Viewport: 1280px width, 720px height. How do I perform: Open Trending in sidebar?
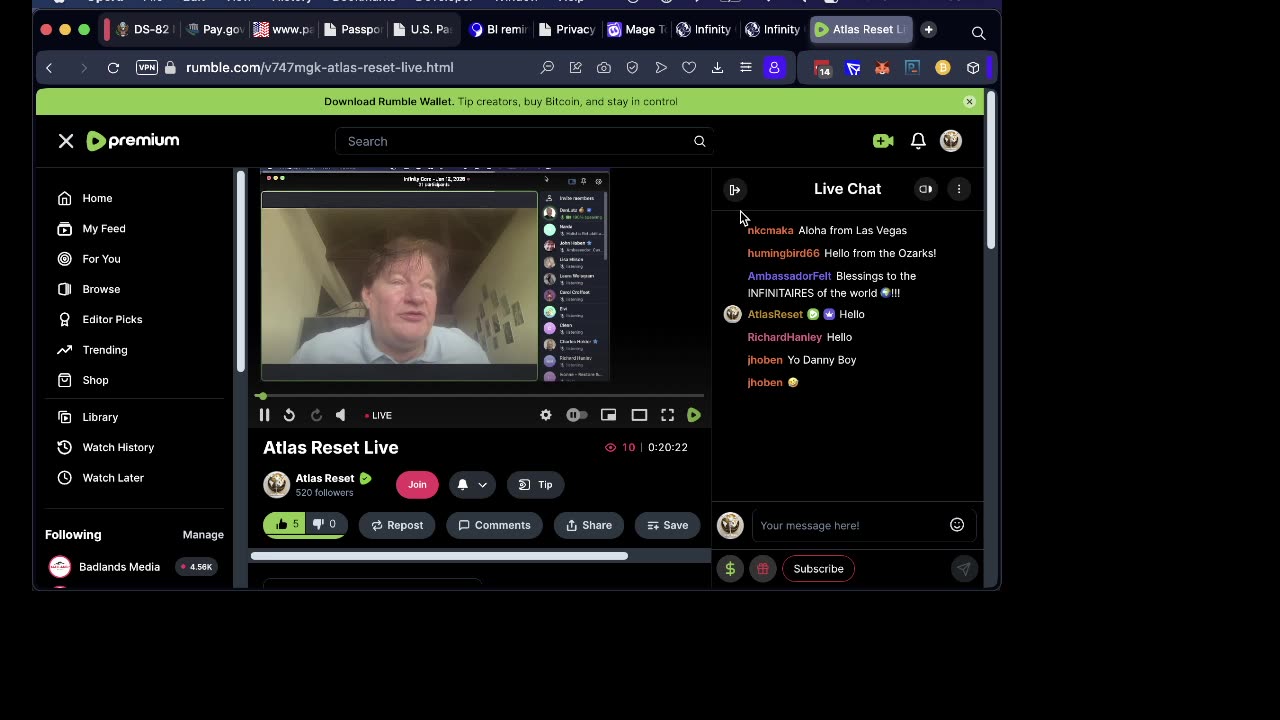pyautogui.click(x=105, y=350)
